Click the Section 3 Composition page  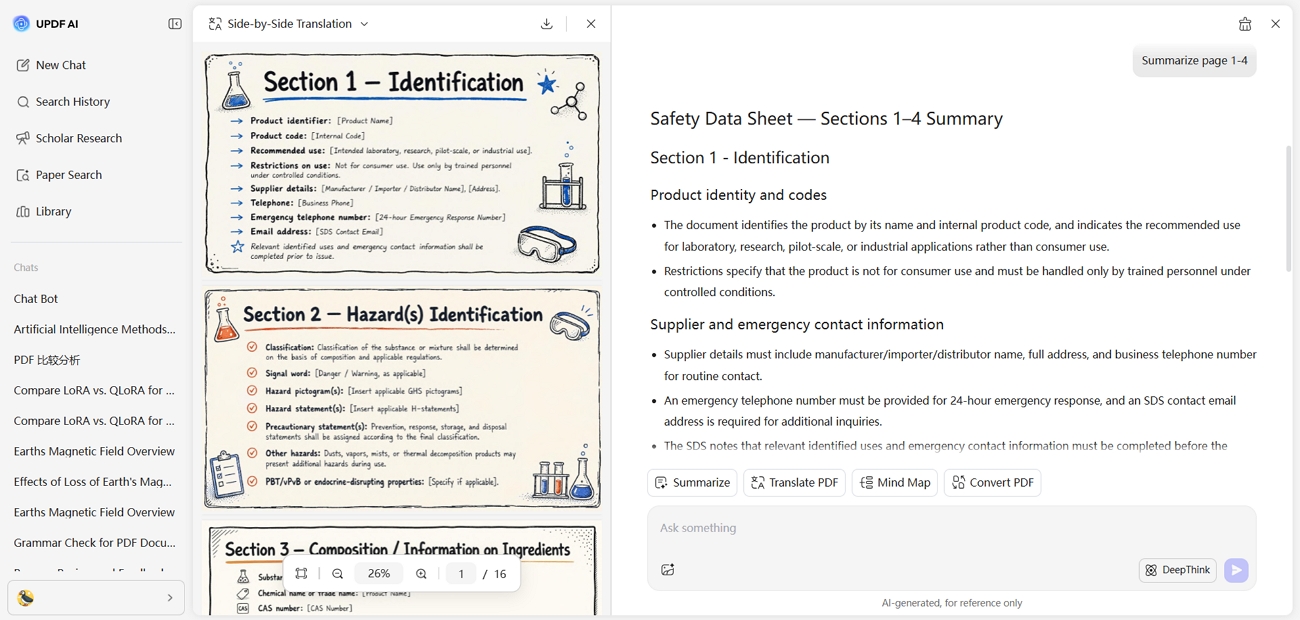point(402,570)
